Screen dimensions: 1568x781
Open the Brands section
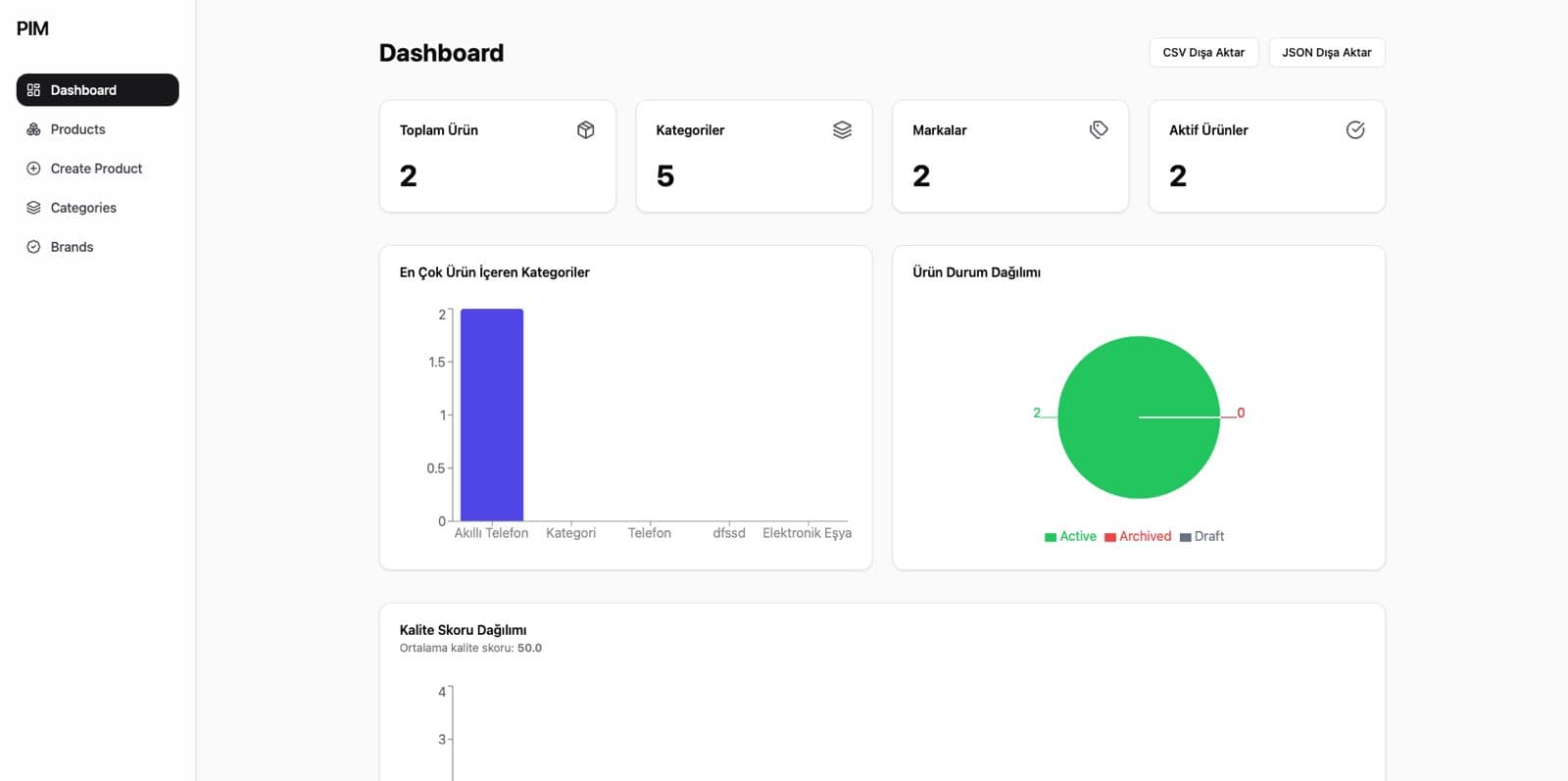72,247
